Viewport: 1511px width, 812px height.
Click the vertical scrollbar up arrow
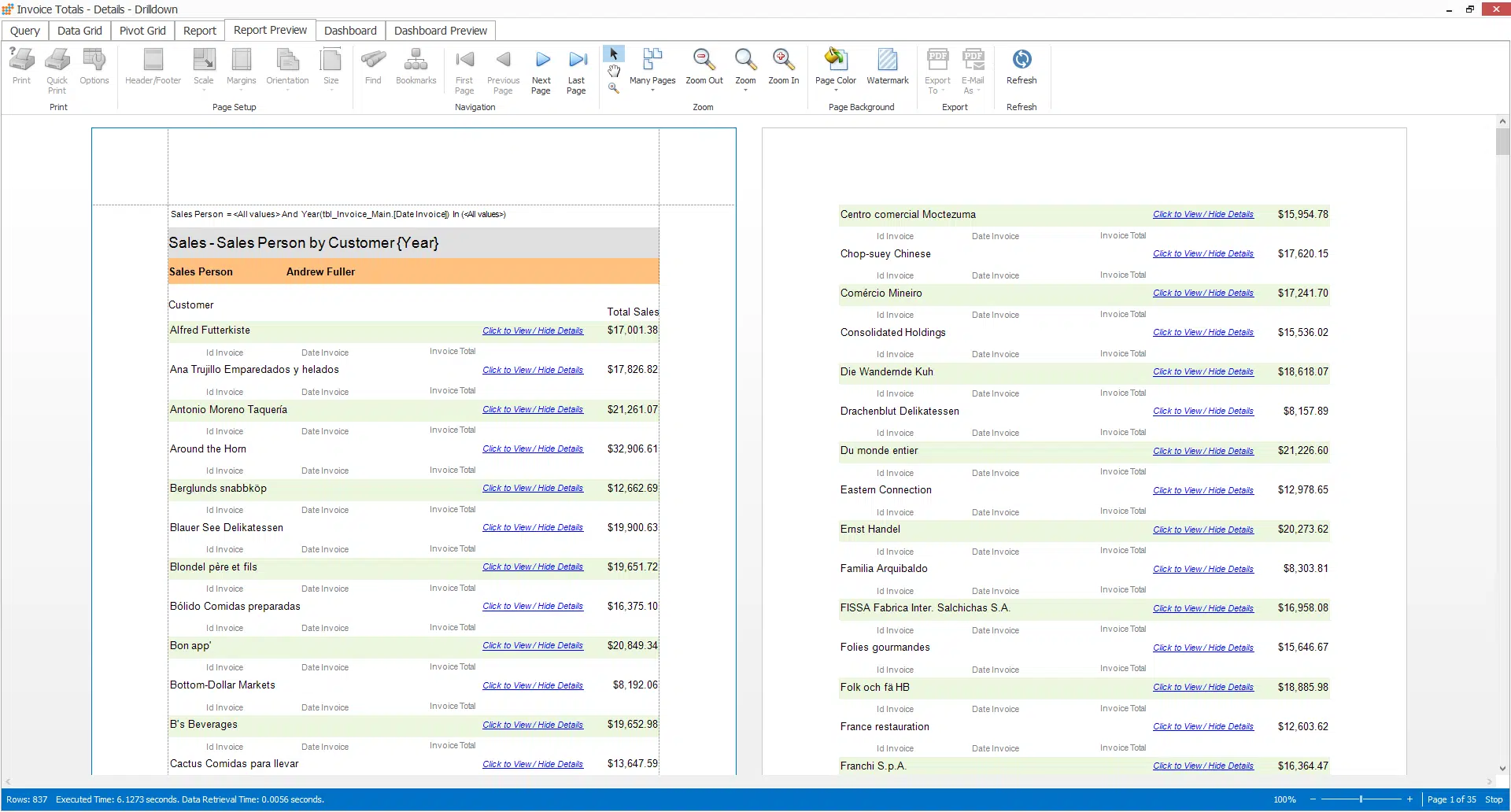1502,121
